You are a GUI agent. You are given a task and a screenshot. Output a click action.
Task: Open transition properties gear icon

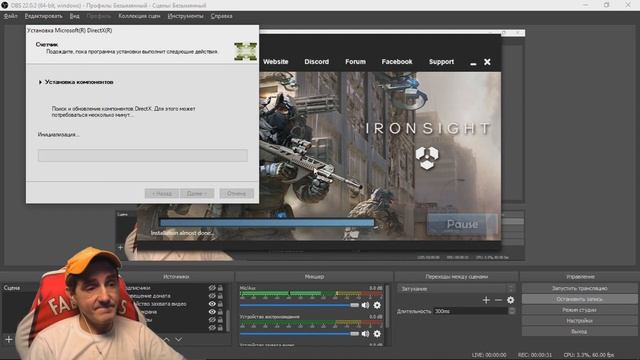511,300
